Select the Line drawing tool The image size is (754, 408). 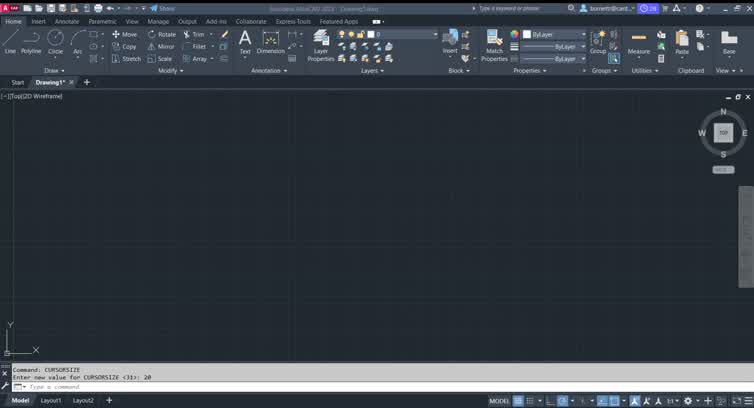coord(10,41)
